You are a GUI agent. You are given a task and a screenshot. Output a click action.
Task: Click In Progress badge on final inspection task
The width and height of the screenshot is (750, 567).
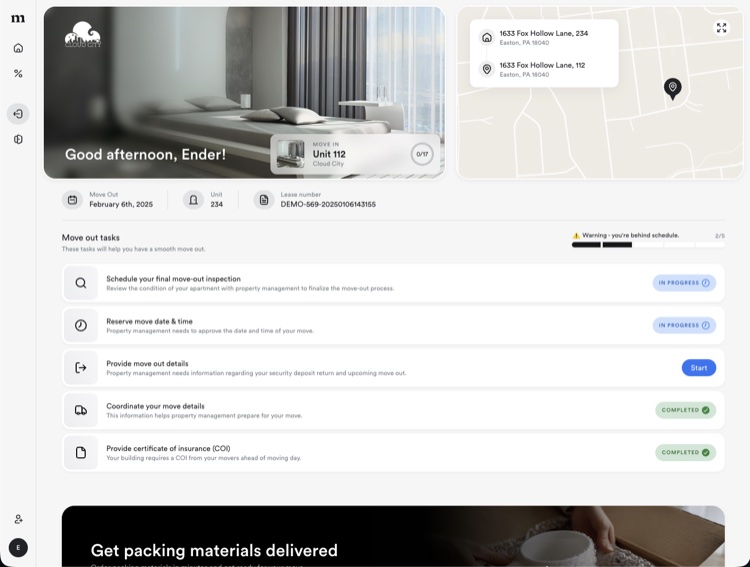684,283
